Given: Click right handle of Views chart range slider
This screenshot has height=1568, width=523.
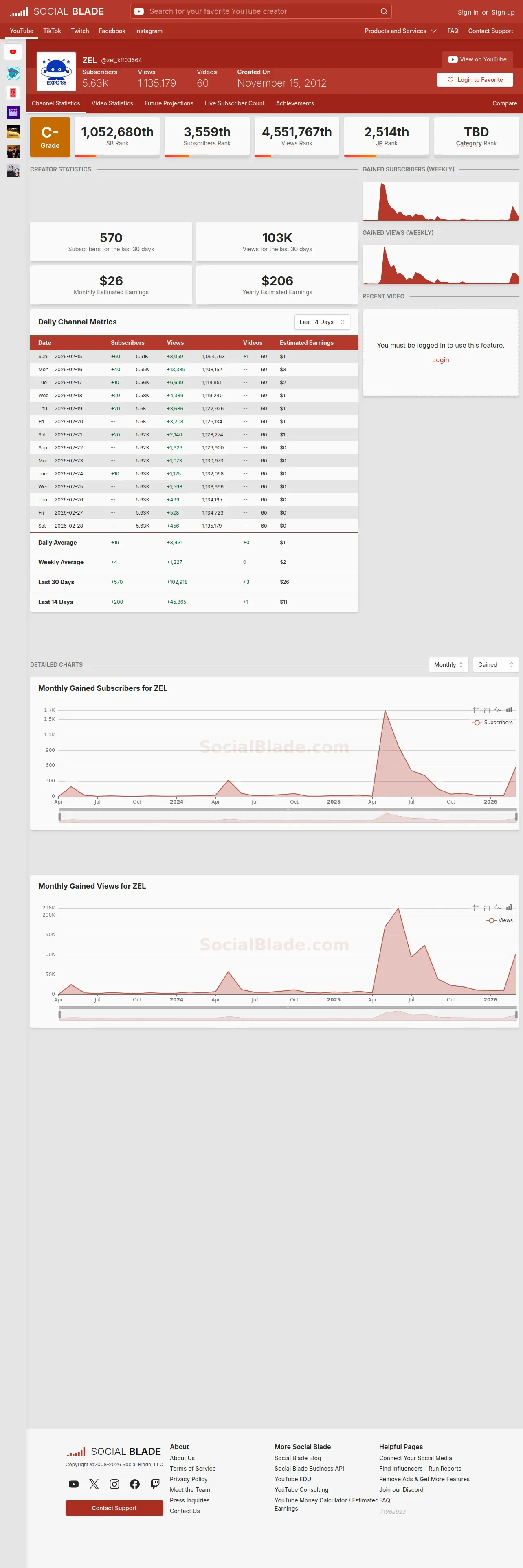Looking at the screenshot, I should tap(516, 1015).
